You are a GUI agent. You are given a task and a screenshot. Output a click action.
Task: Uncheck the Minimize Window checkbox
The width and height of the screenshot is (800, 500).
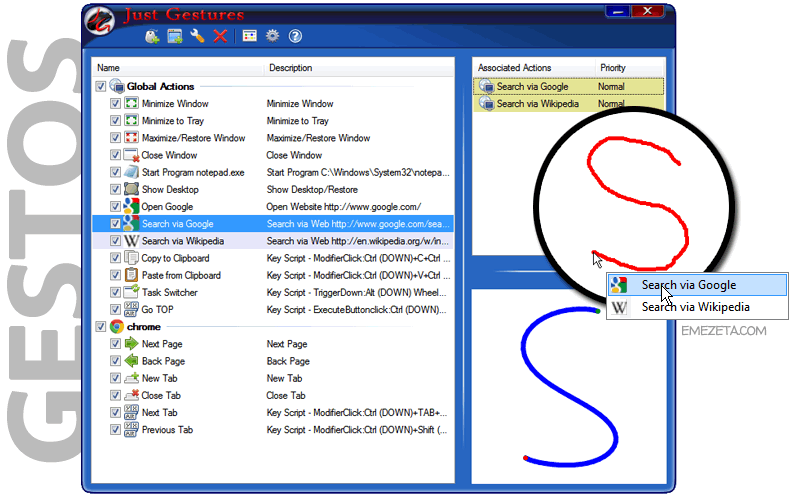click(115, 104)
